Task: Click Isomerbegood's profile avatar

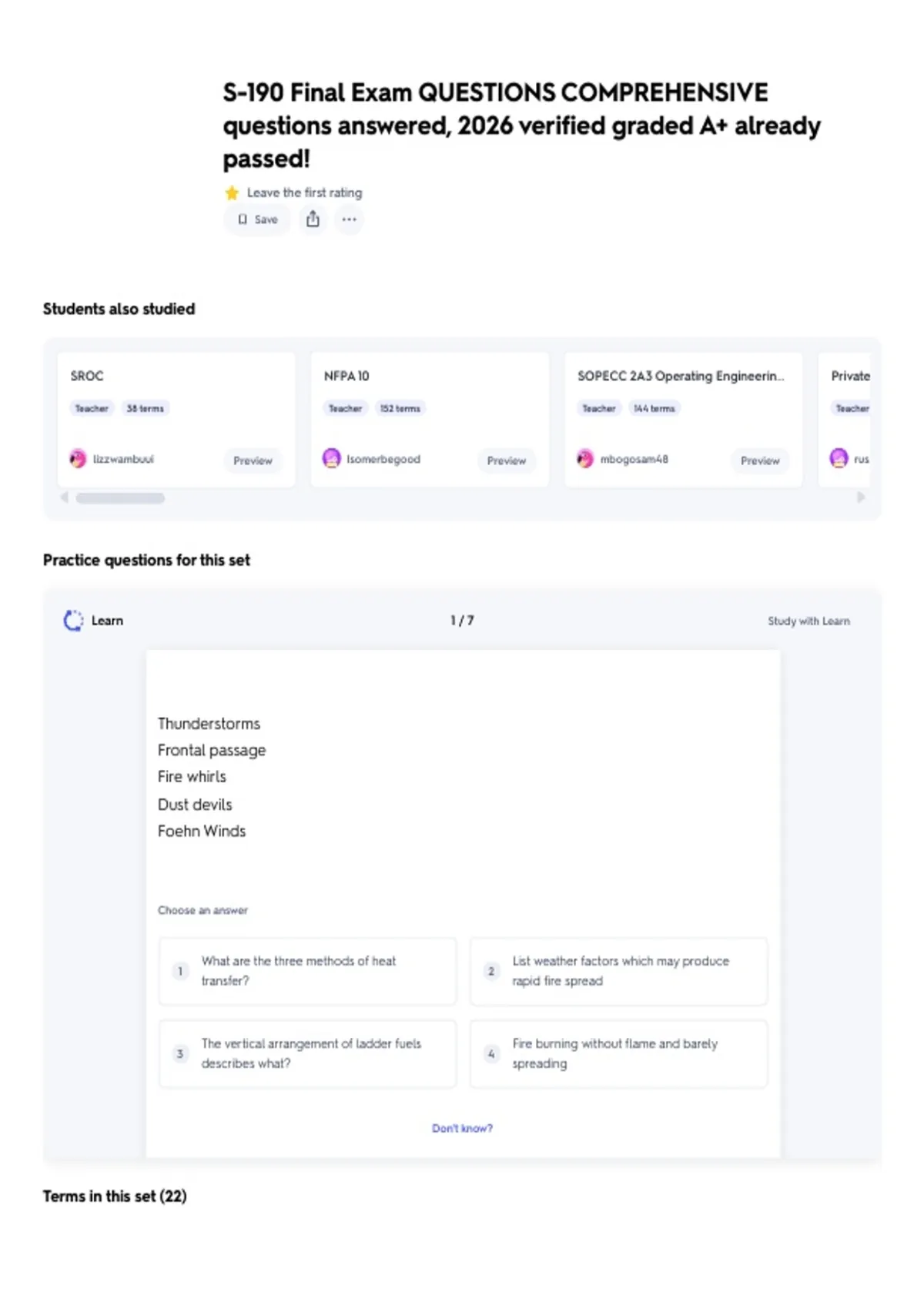Action: click(331, 459)
